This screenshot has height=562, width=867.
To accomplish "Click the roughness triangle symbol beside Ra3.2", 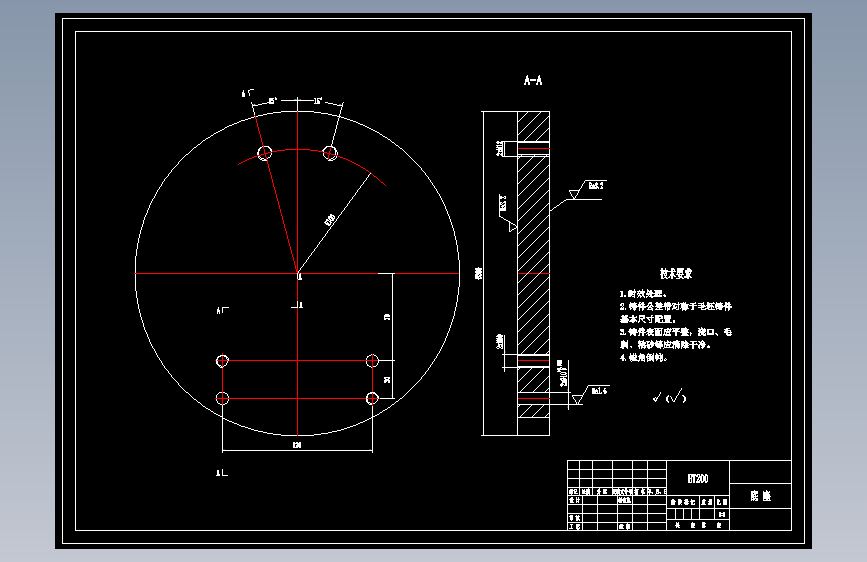I will pyautogui.click(x=574, y=194).
